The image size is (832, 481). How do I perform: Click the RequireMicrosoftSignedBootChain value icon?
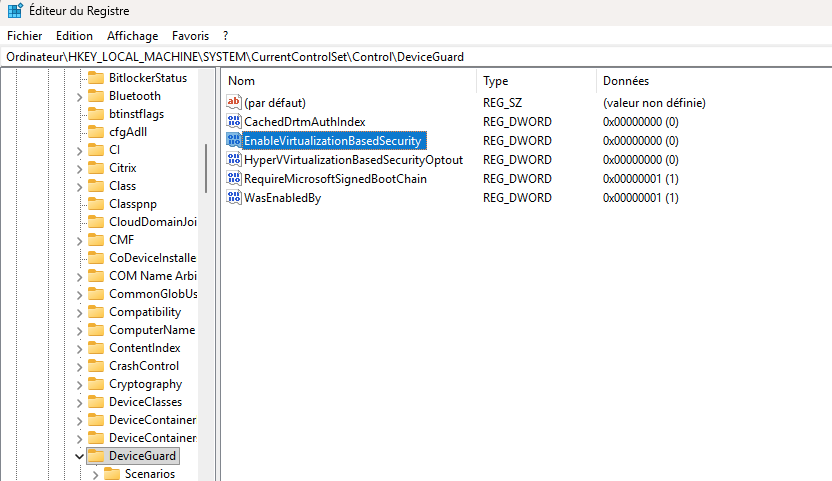pyautogui.click(x=235, y=179)
